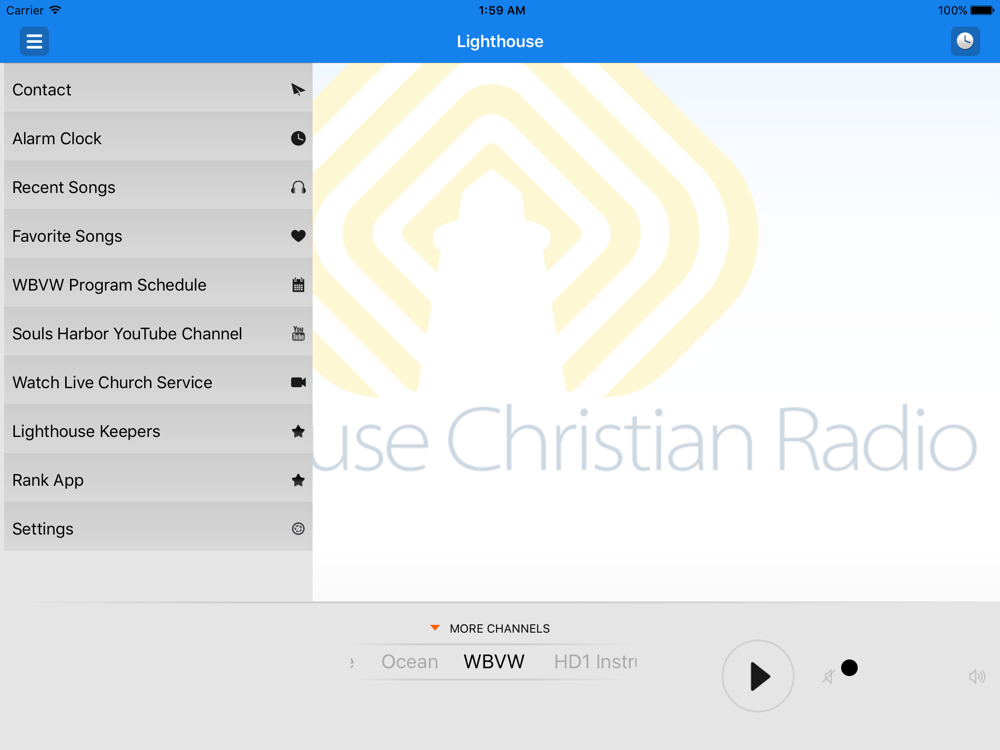Toggle the hamburger menu button
Image resolution: width=1000 pixels, height=750 pixels.
tap(34, 41)
